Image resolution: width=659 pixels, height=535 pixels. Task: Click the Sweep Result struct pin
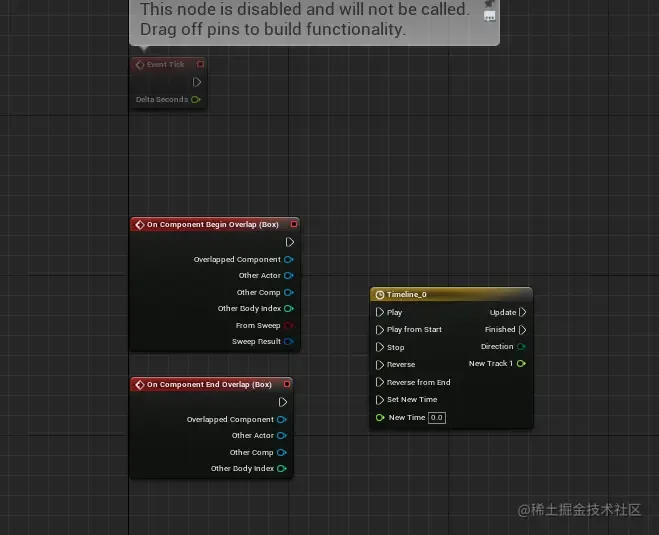(x=289, y=342)
